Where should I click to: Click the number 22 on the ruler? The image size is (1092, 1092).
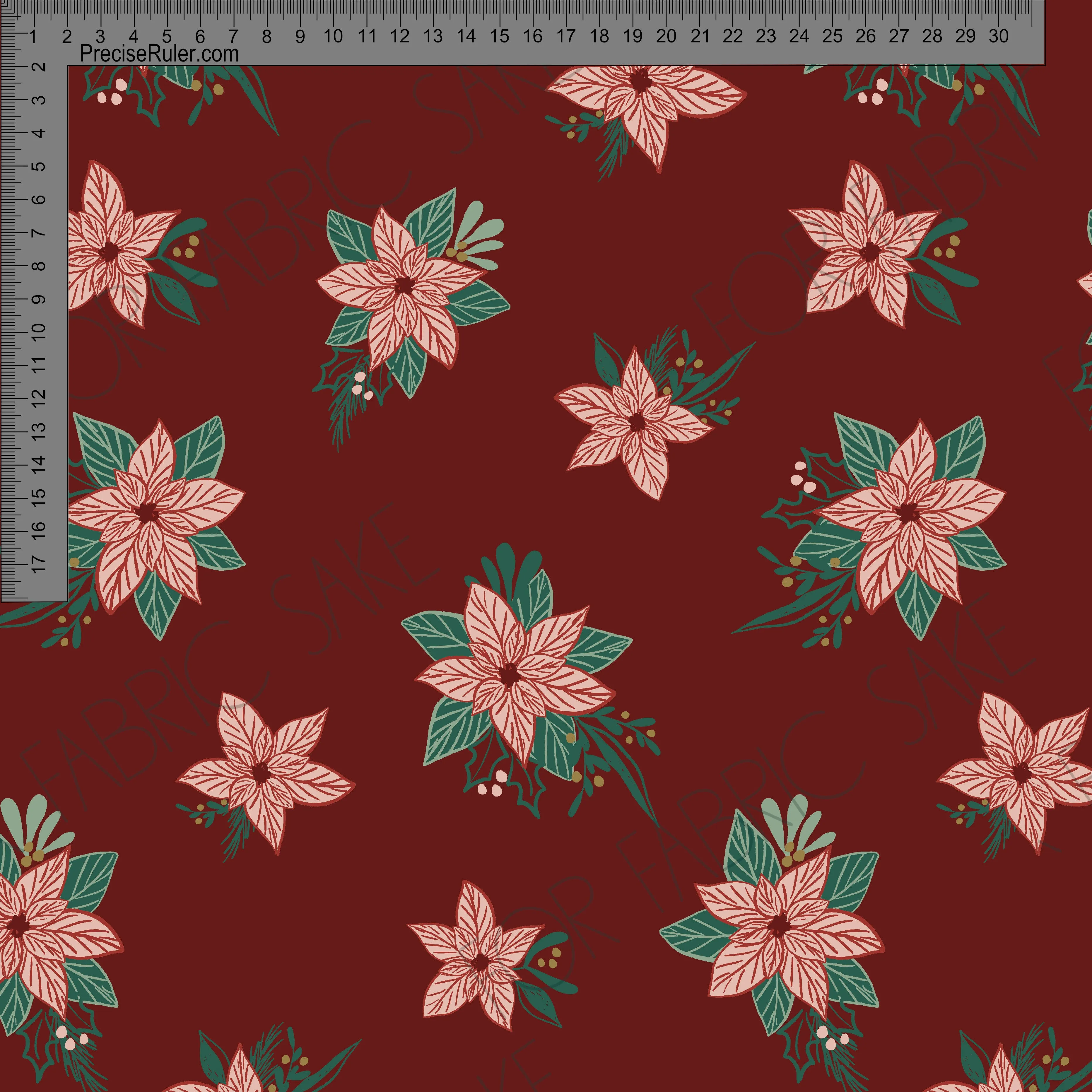coord(732,36)
